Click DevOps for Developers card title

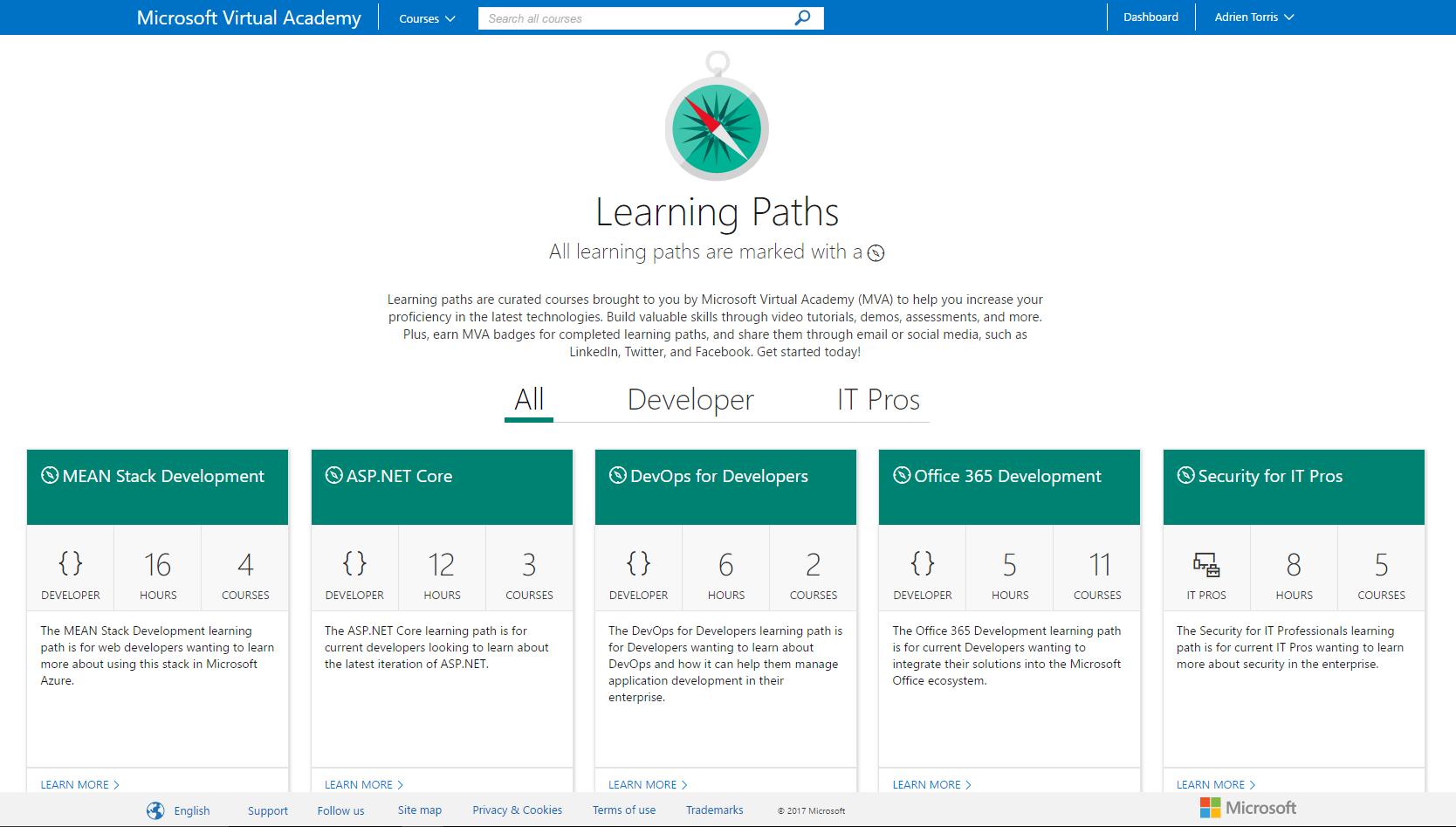point(719,476)
